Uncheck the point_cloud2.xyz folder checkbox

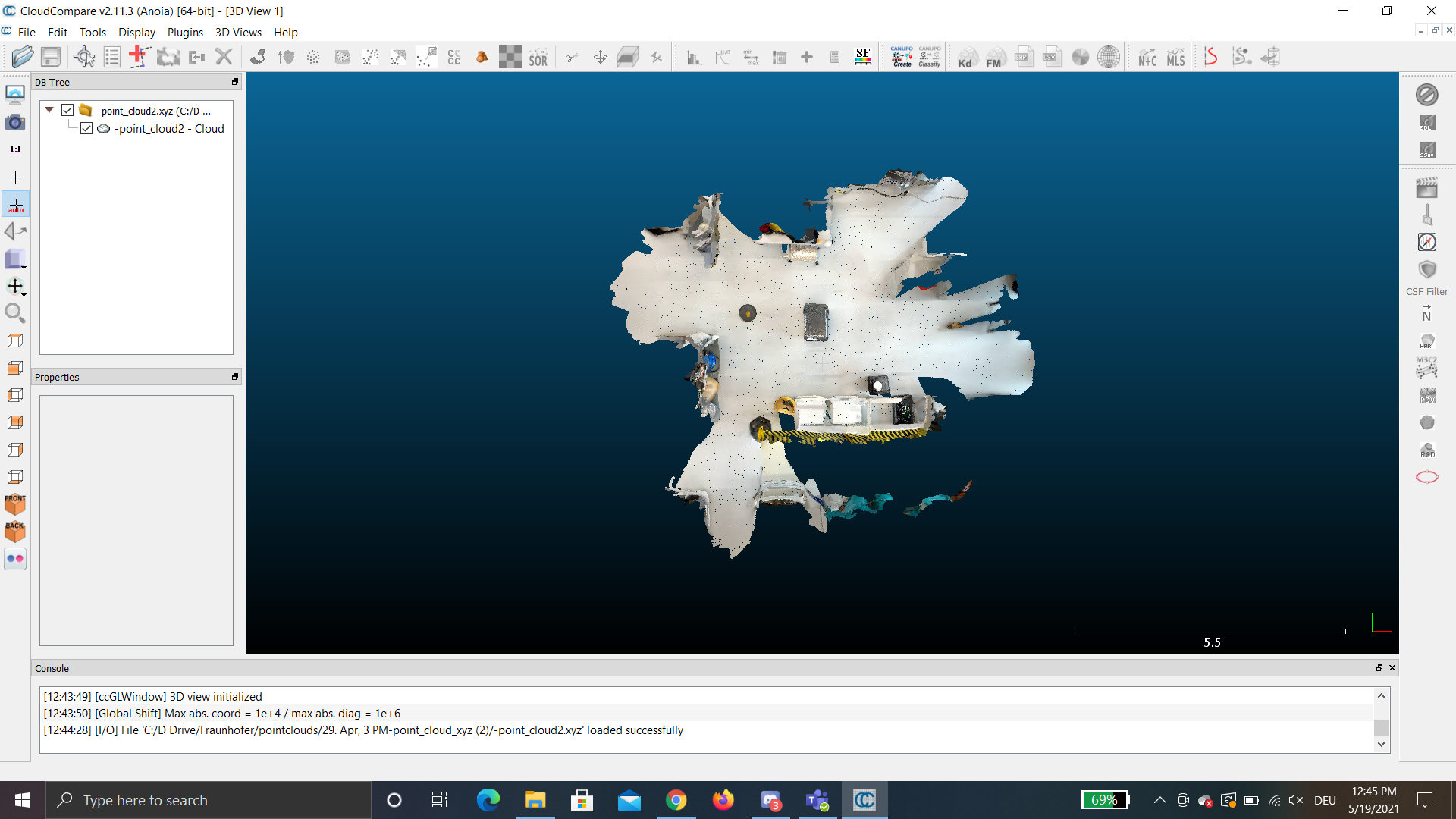pyautogui.click(x=67, y=110)
